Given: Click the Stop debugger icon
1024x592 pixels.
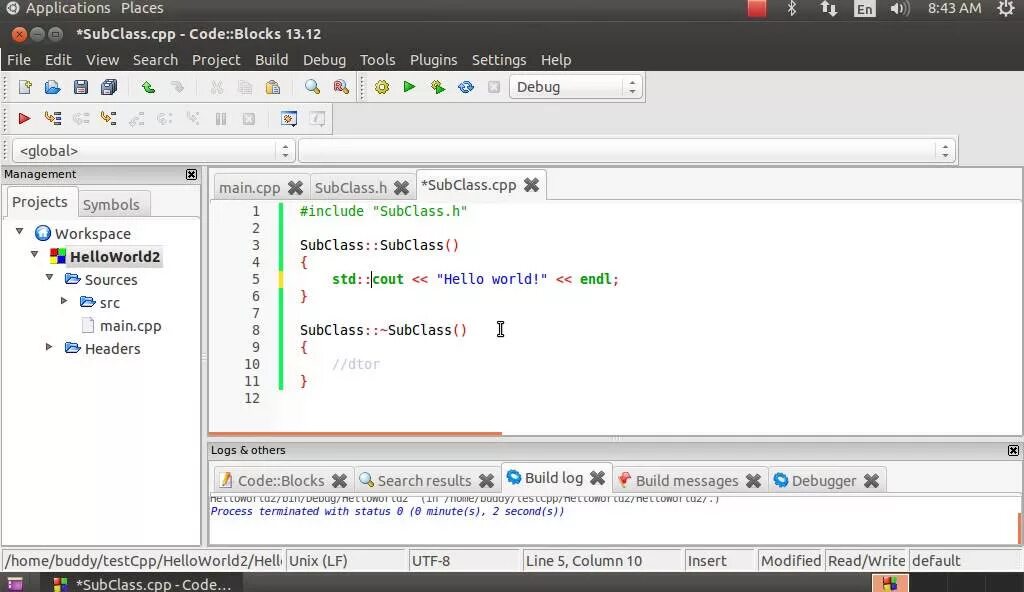Looking at the screenshot, I should pos(249,119).
